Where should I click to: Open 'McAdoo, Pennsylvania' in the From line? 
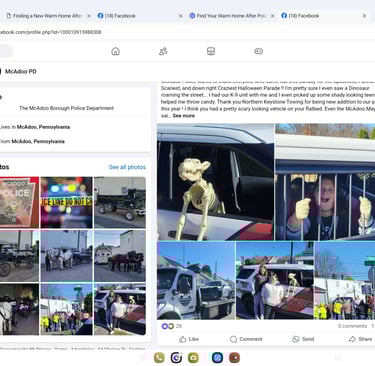click(38, 141)
